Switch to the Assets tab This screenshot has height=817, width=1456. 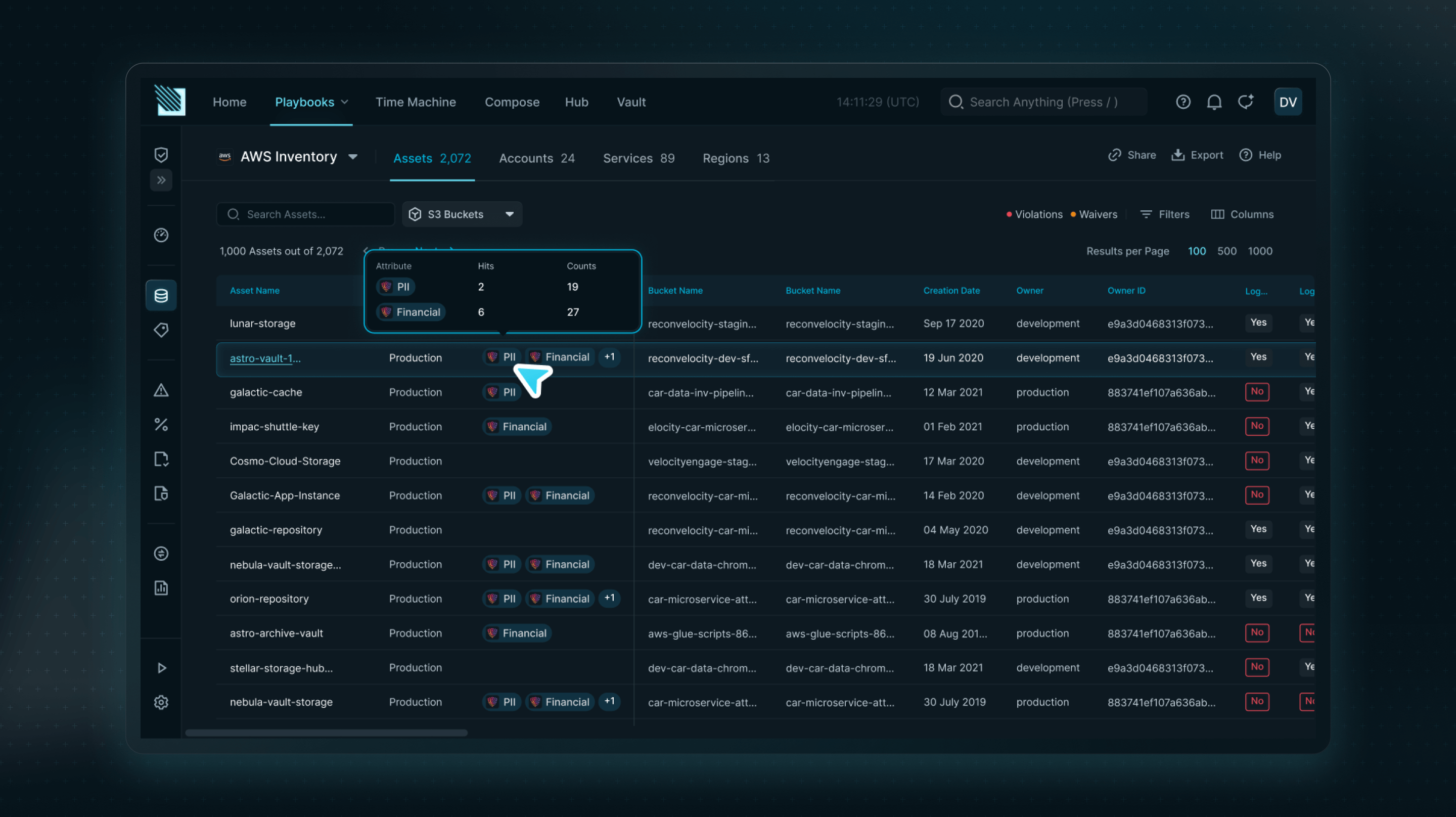coord(432,158)
